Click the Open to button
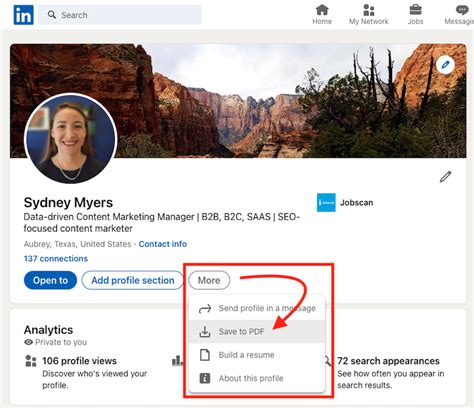The width and height of the screenshot is (474, 408). click(50, 280)
